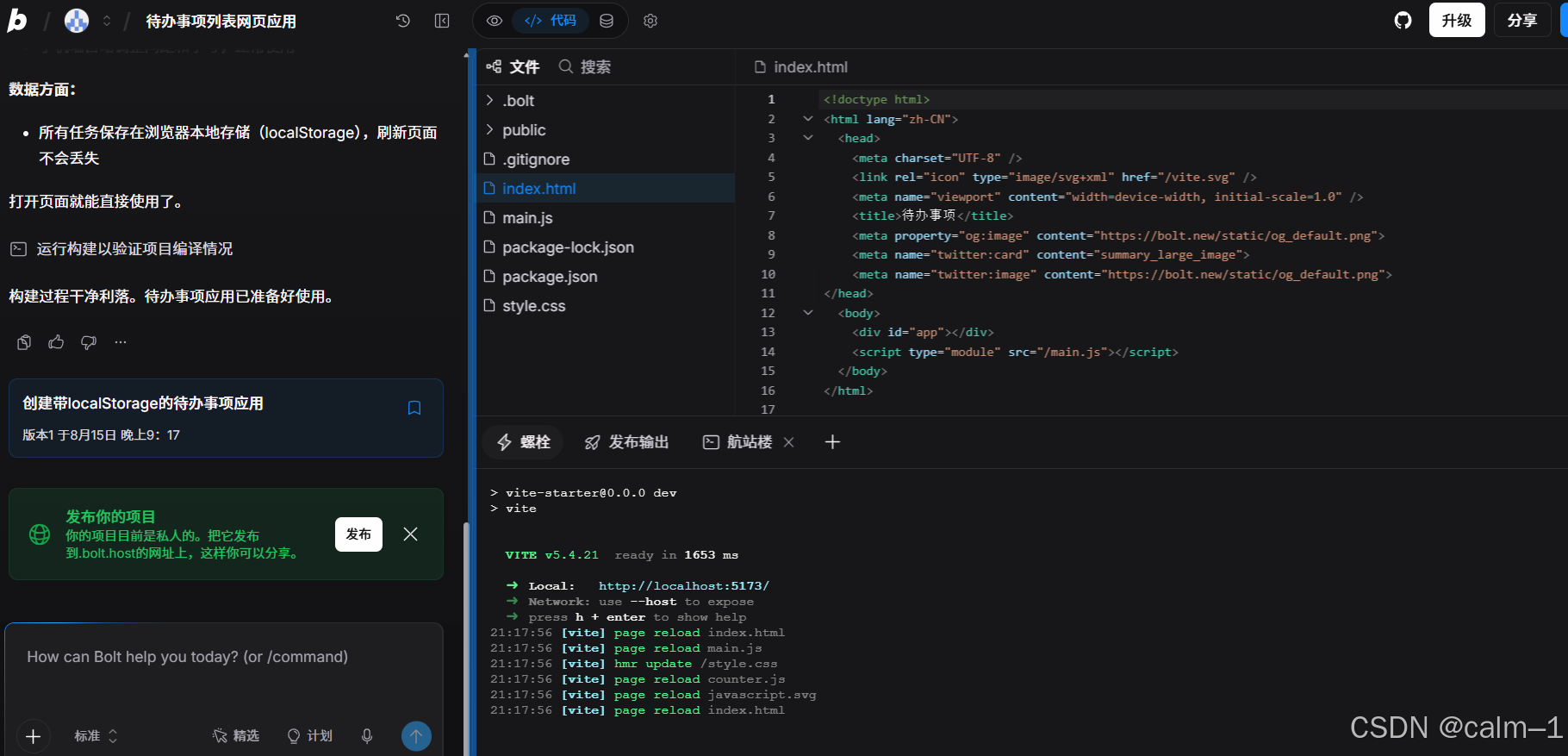Open the message more options dots
Viewport: 1568px width, 756px height.
tap(121, 342)
